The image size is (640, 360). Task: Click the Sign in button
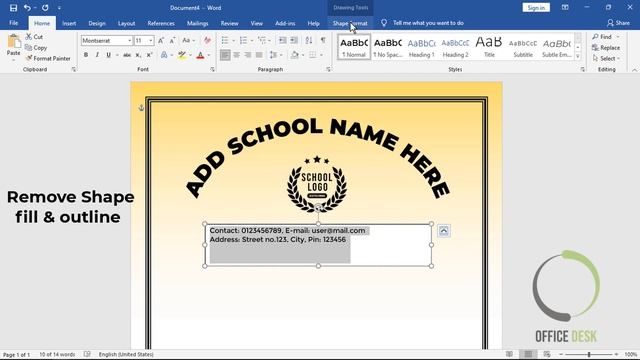(536, 8)
